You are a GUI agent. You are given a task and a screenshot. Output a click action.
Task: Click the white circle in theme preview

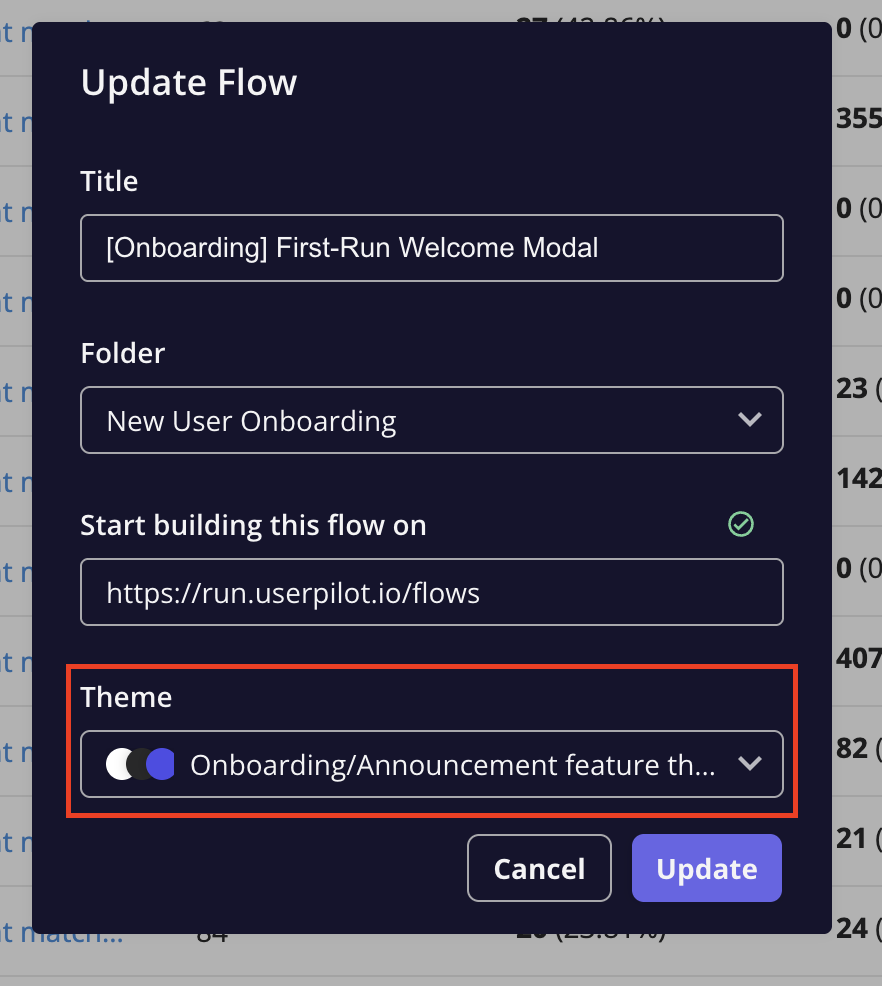[119, 764]
